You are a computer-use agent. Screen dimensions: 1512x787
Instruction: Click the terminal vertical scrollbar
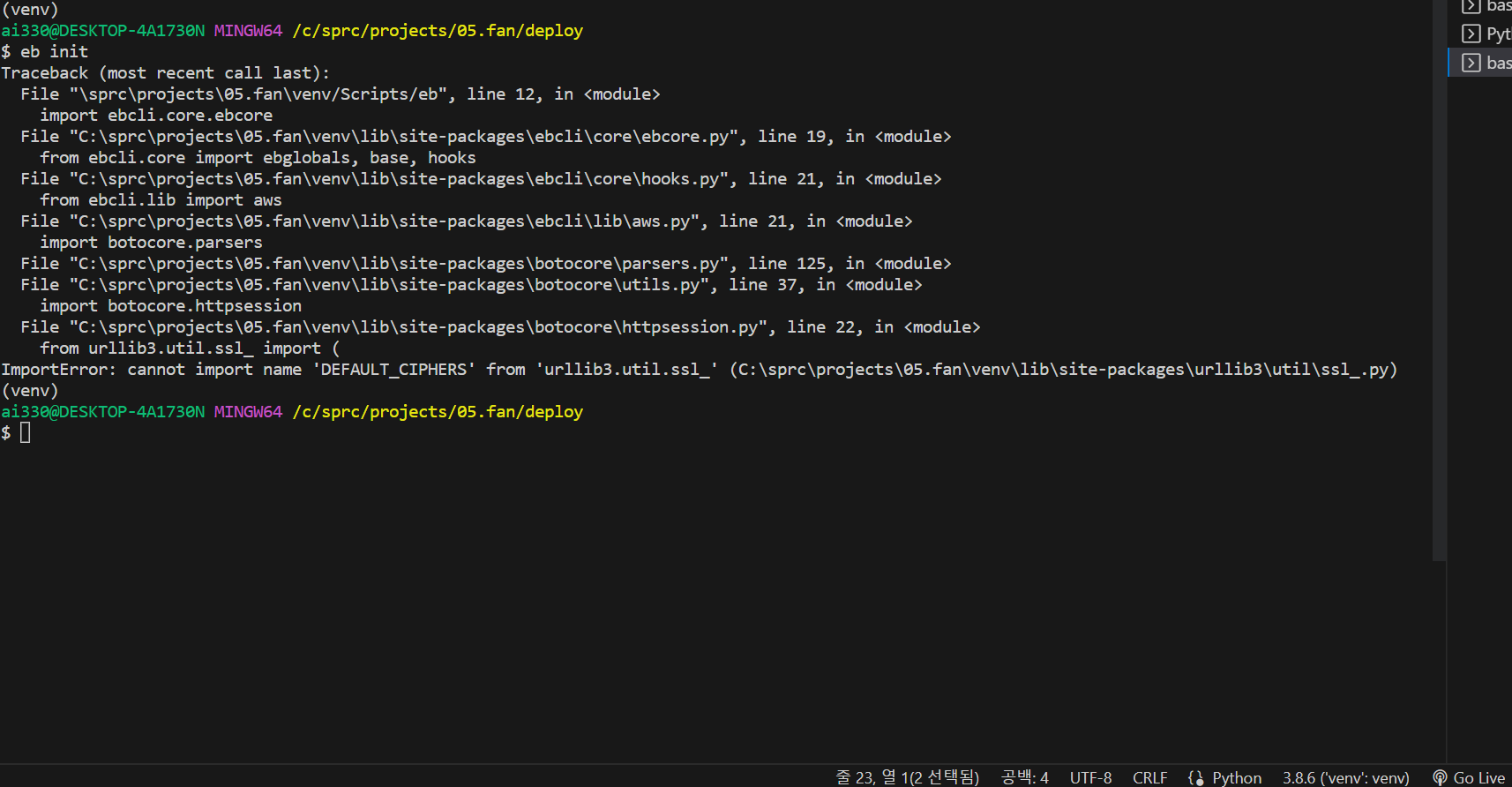(x=1439, y=280)
